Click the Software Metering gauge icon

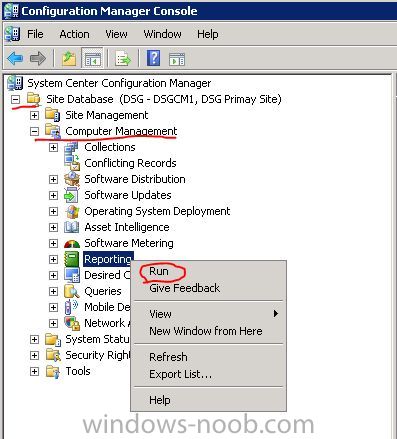(72, 244)
